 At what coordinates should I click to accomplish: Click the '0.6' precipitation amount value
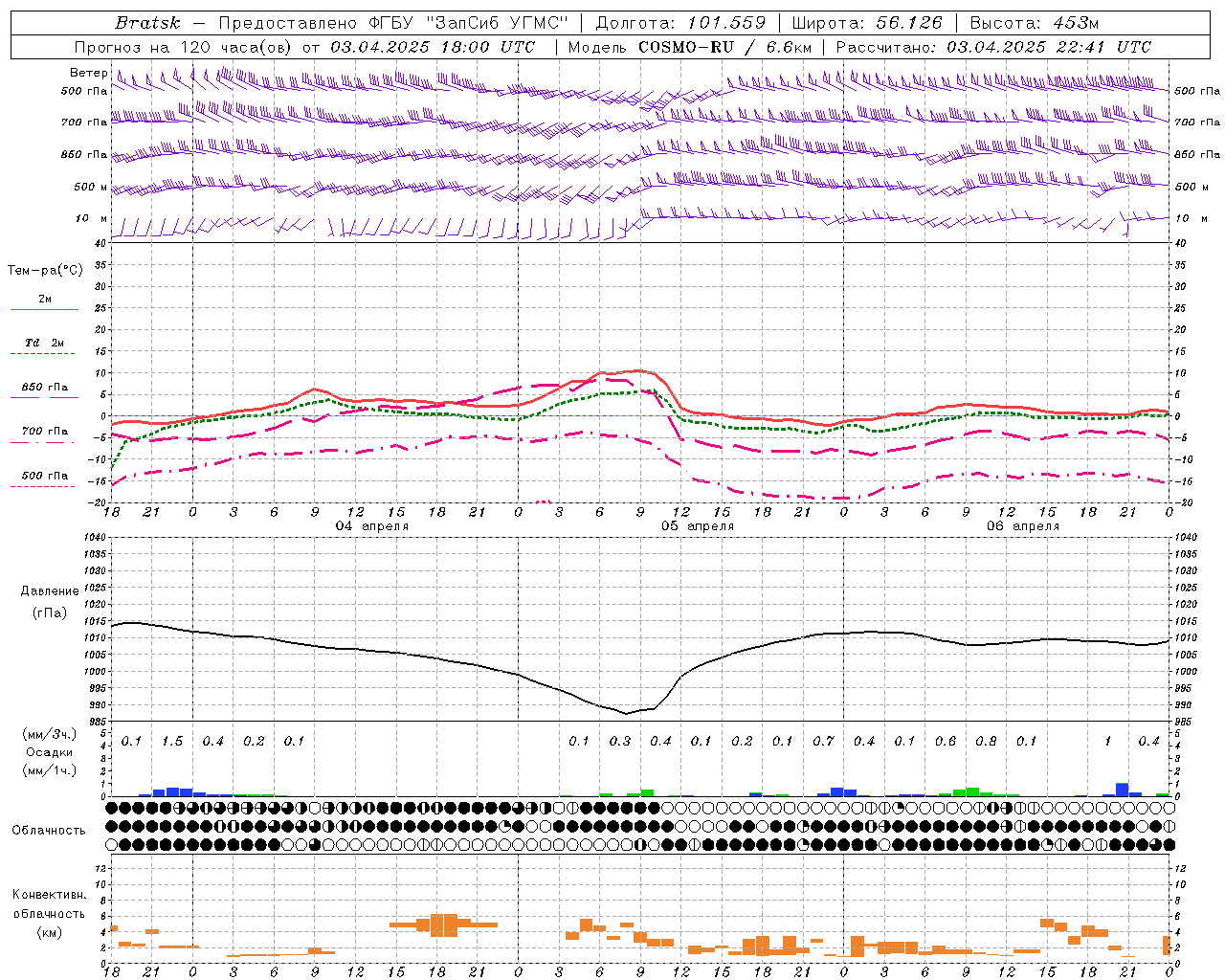click(x=946, y=742)
